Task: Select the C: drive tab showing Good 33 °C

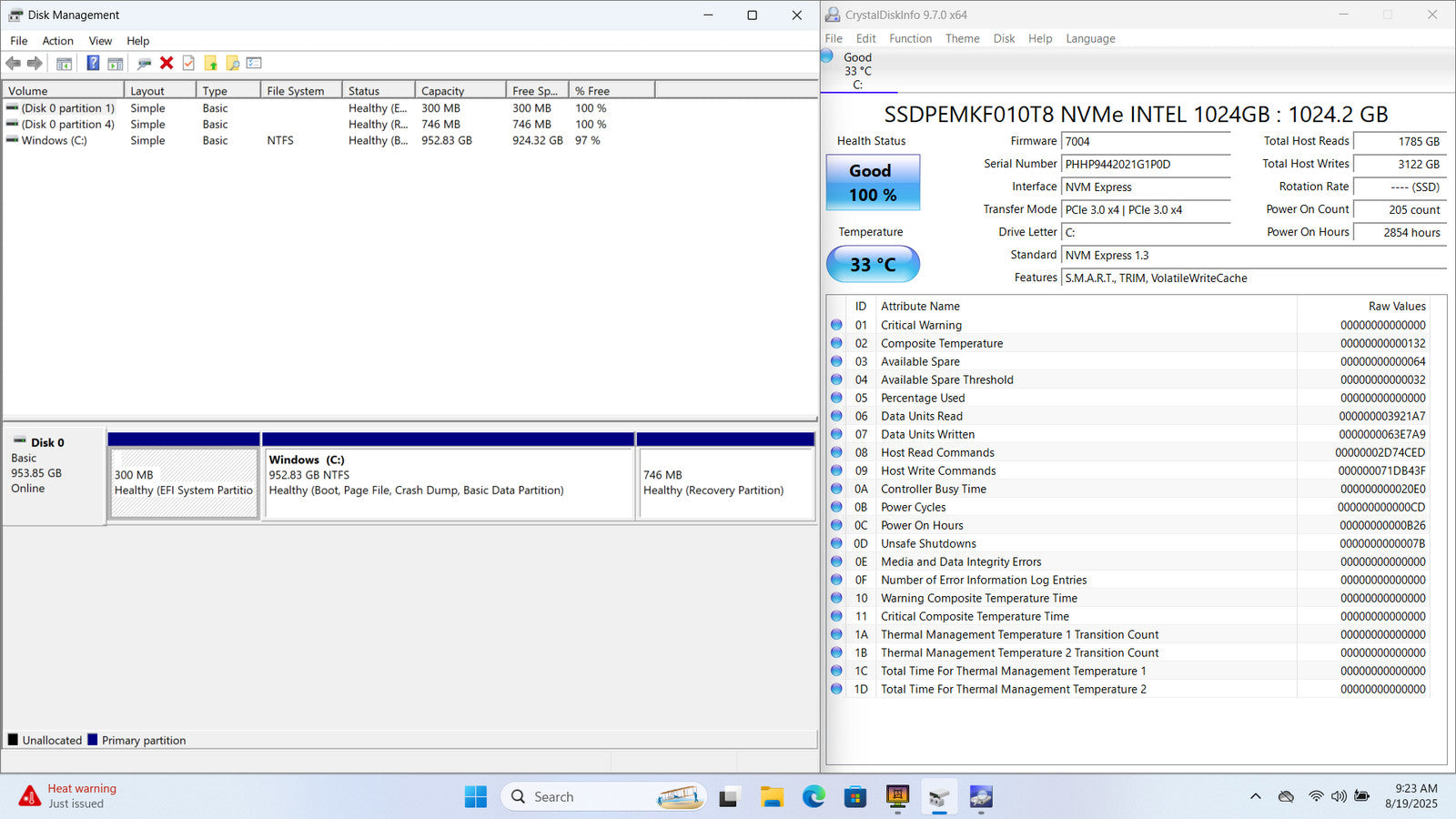Action: (x=857, y=71)
